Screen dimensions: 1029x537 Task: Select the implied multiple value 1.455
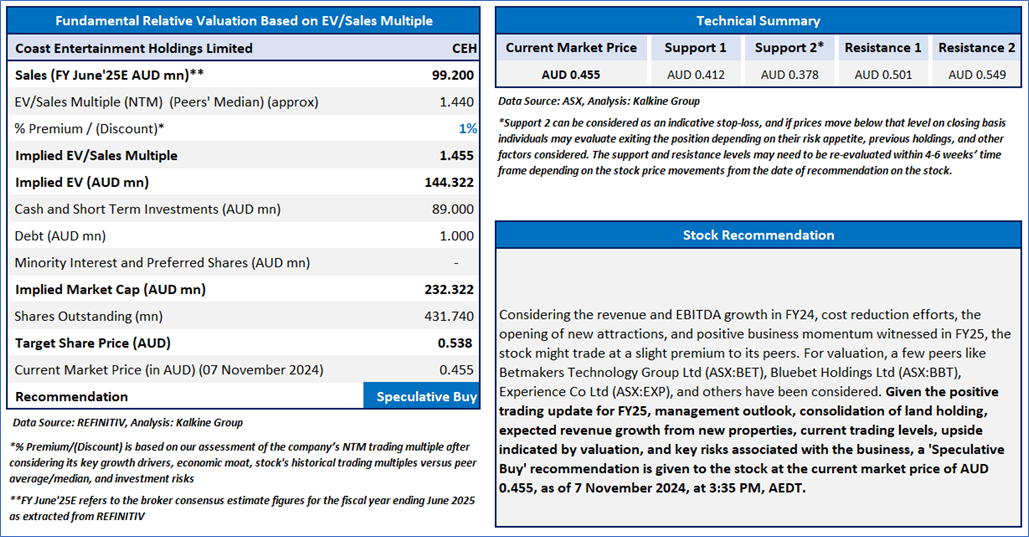click(457, 156)
